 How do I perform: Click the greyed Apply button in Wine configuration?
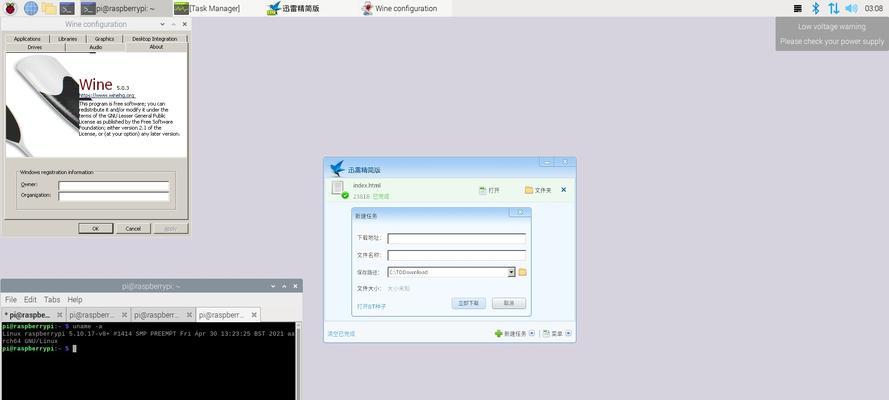[171, 228]
